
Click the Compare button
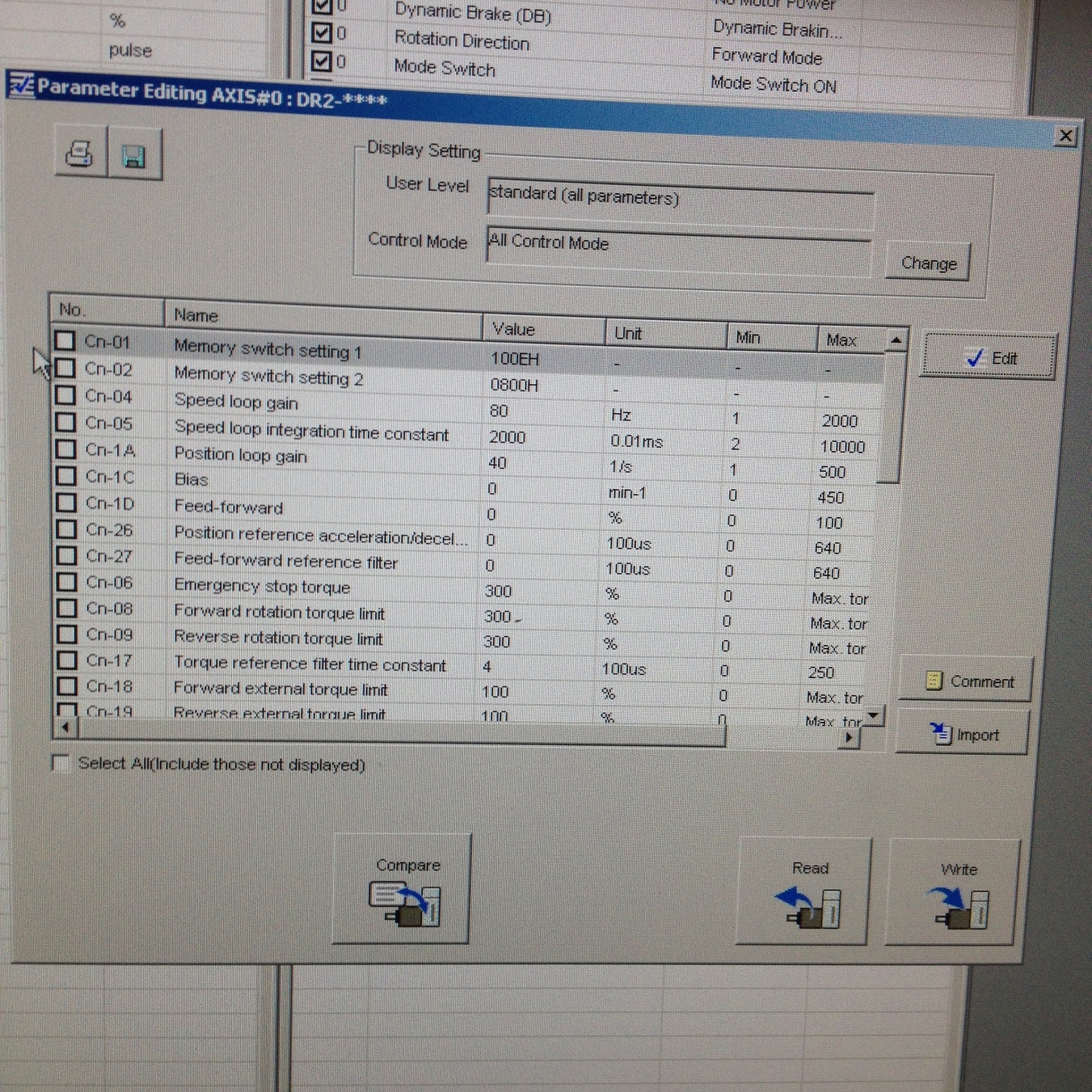click(402, 890)
